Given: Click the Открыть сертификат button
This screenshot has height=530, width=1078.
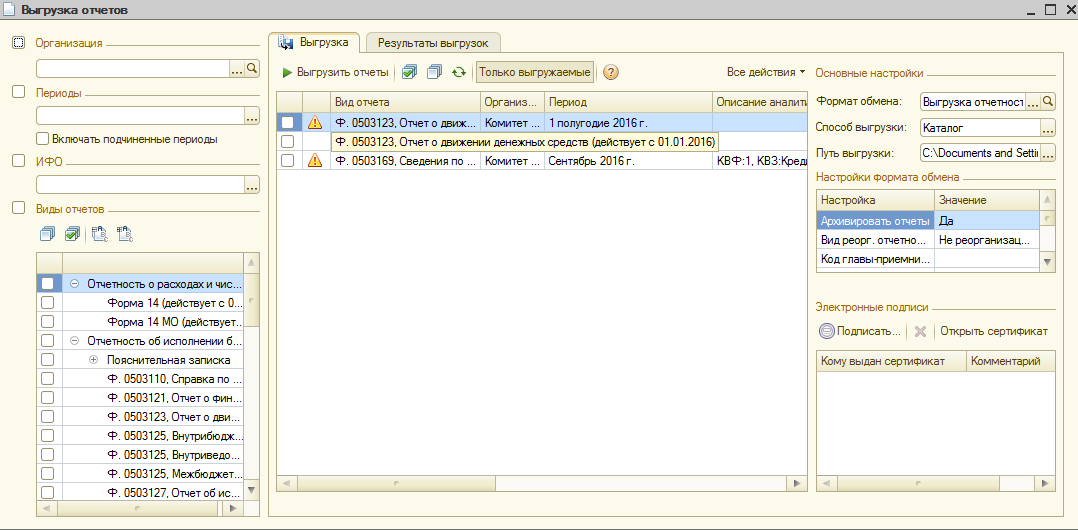Looking at the screenshot, I should click(x=994, y=331).
